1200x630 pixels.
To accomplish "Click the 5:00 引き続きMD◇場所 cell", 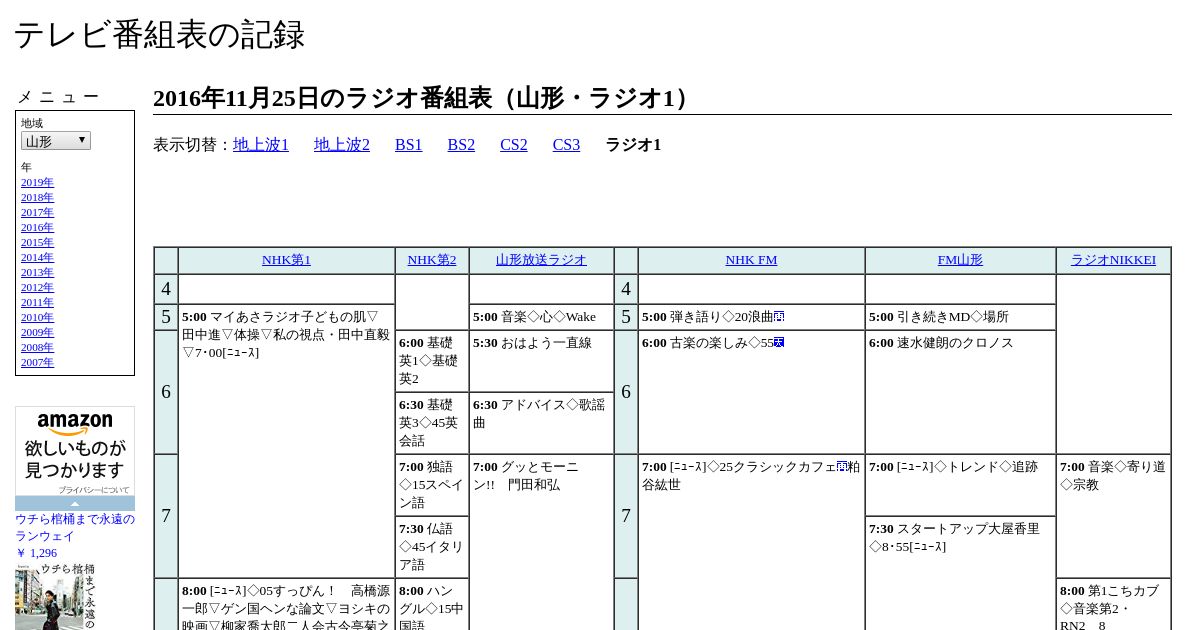I will coord(960,317).
